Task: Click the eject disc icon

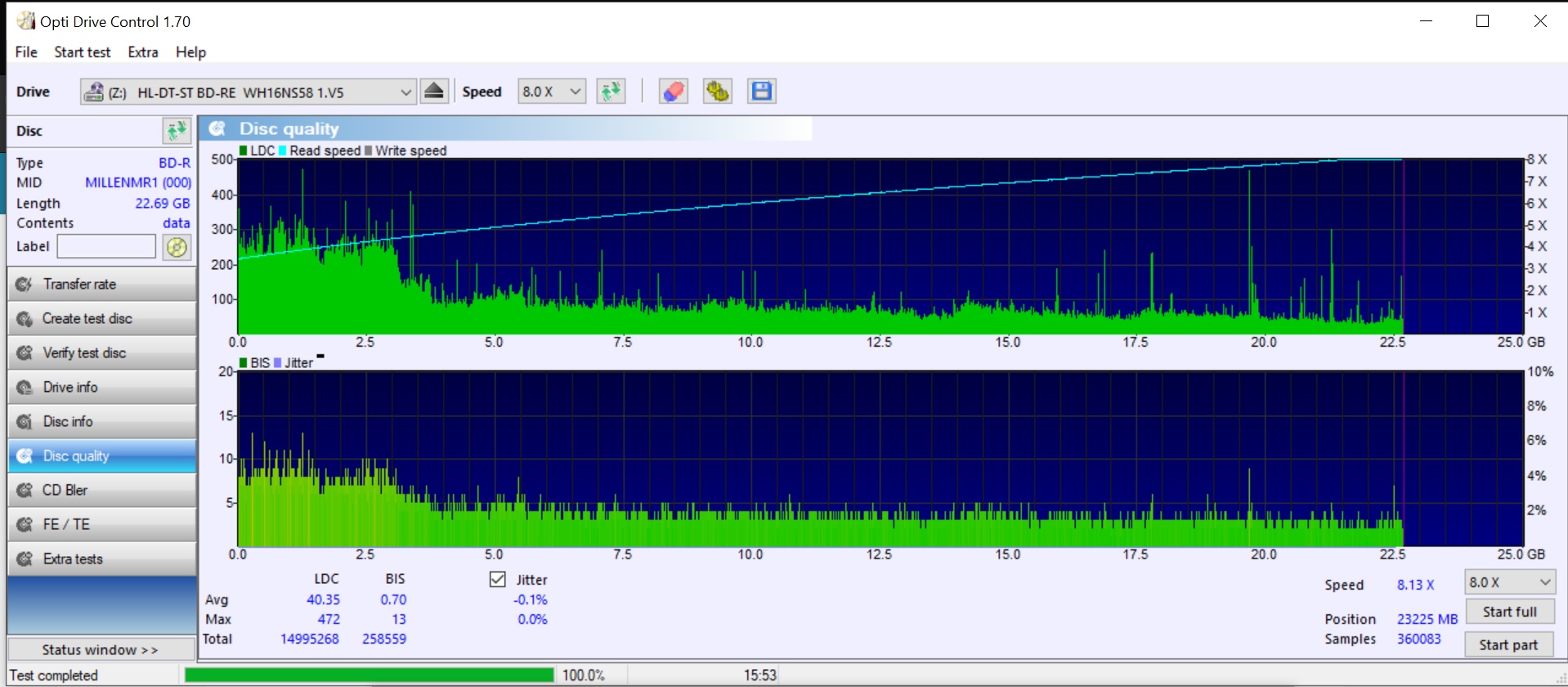Action: click(x=434, y=92)
